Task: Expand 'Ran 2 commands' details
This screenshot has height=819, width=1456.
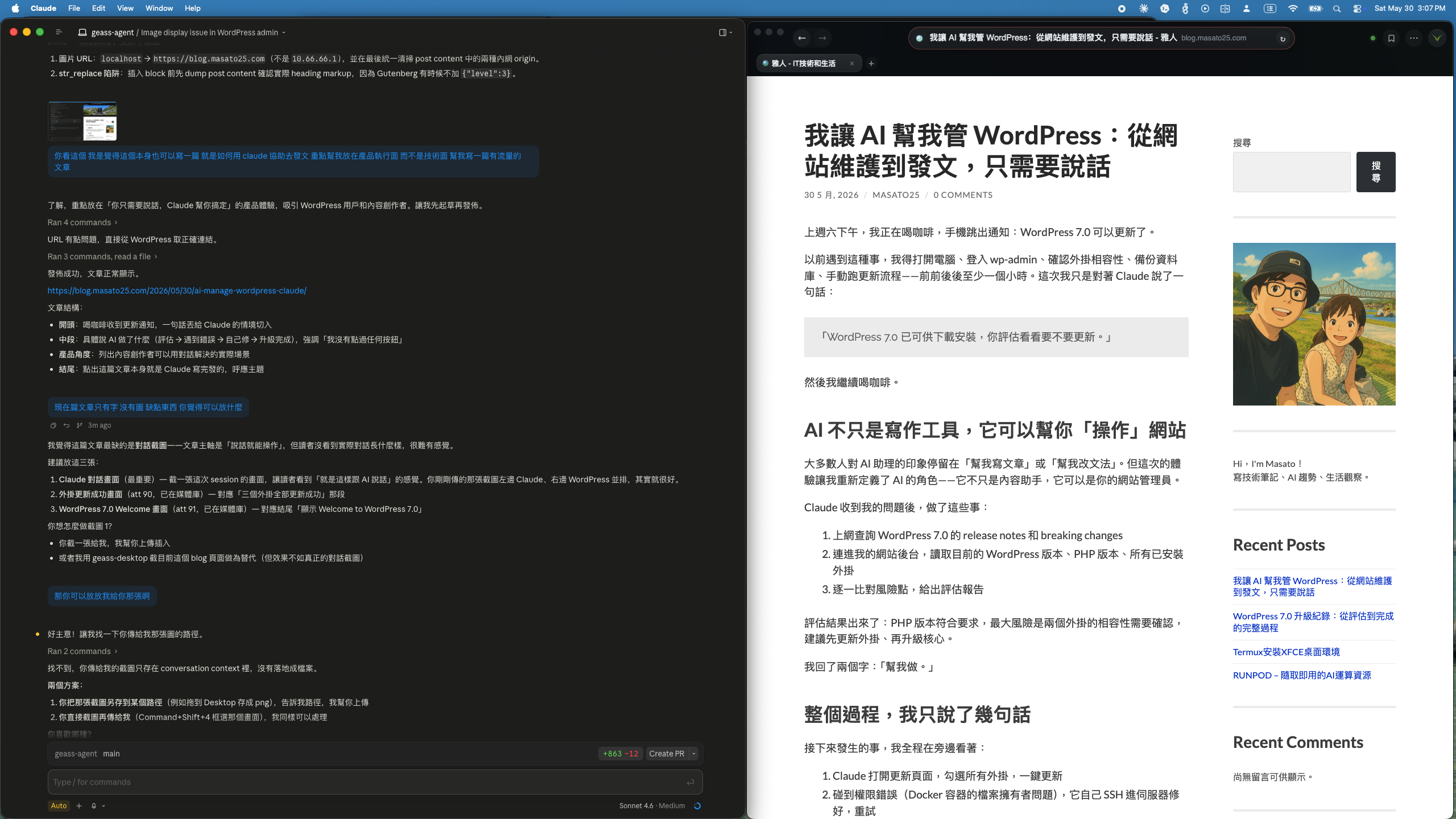Action: click(82, 651)
